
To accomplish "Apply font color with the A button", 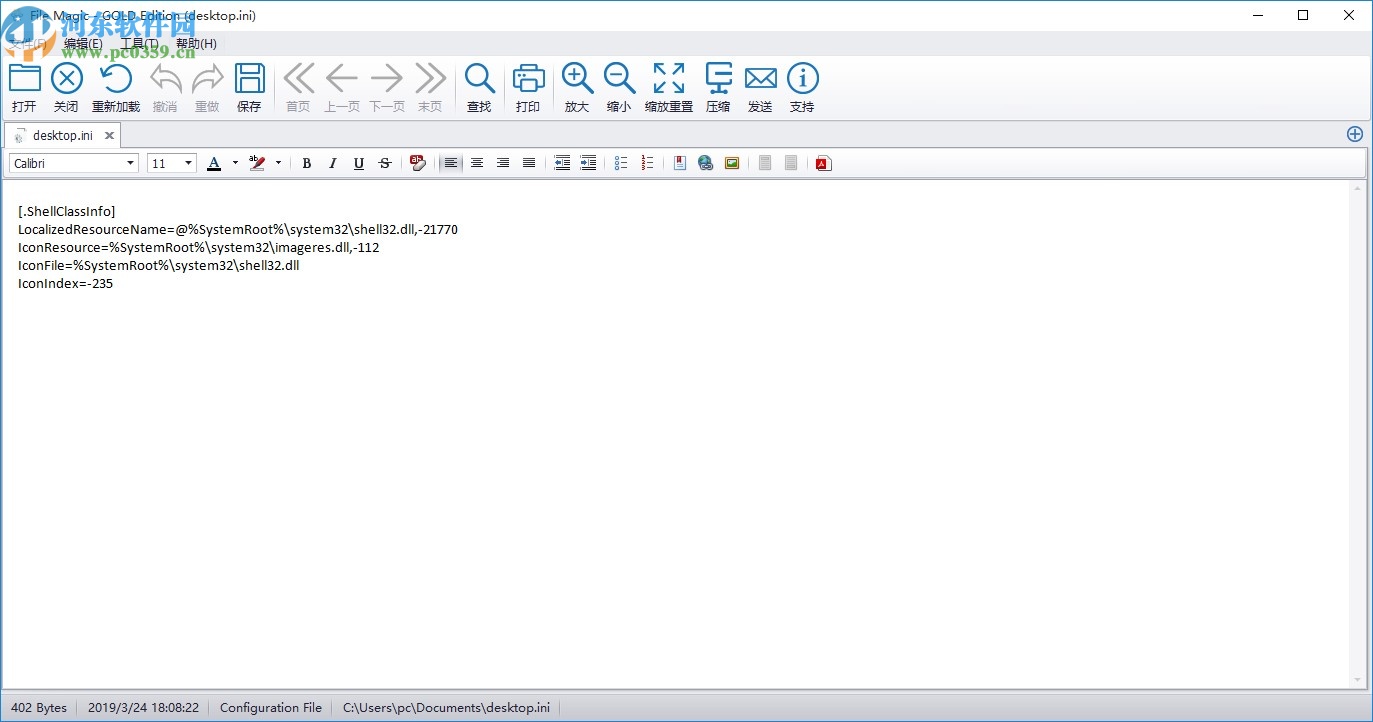I will pyautogui.click(x=214, y=163).
